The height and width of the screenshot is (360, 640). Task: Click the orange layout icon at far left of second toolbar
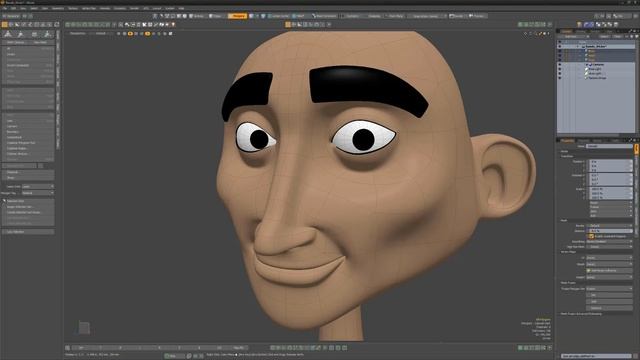[x=4, y=24]
